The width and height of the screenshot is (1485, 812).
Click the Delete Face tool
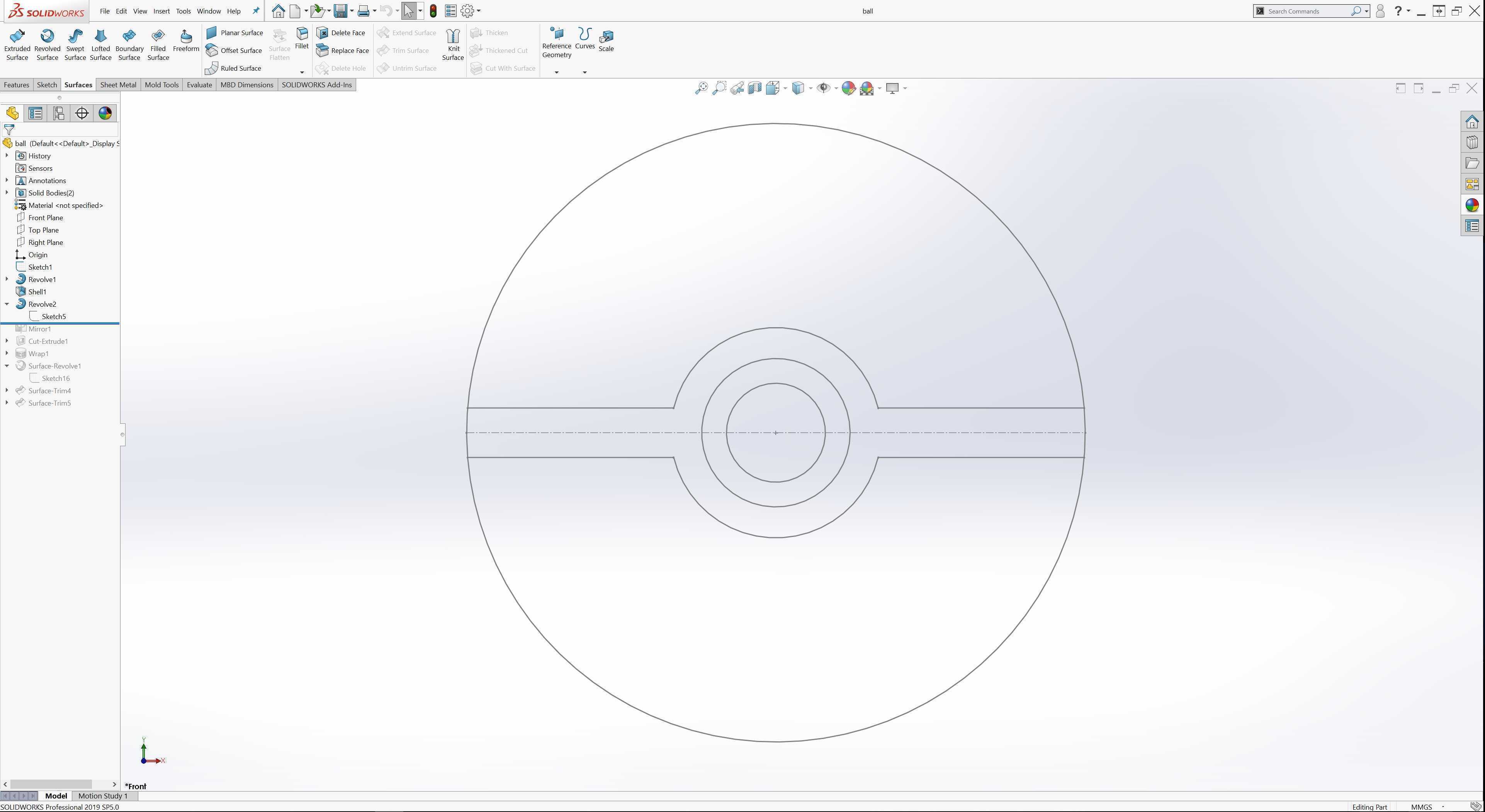pyautogui.click(x=341, y=33)
